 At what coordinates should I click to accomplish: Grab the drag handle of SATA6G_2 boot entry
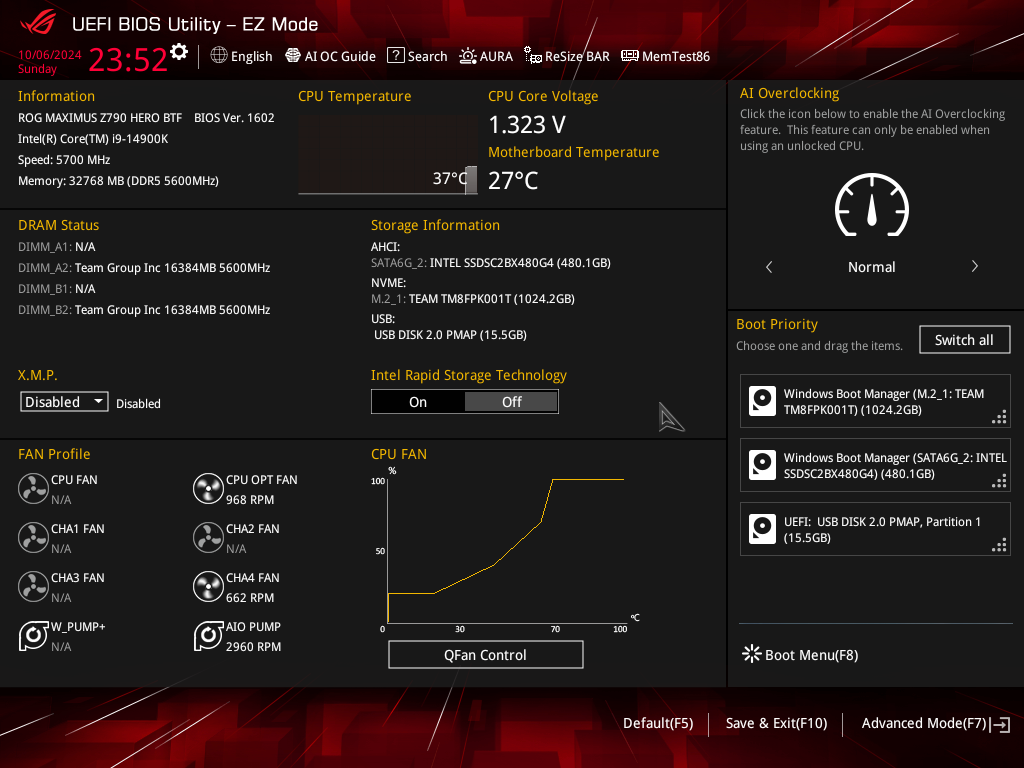[x=999, y=481]
